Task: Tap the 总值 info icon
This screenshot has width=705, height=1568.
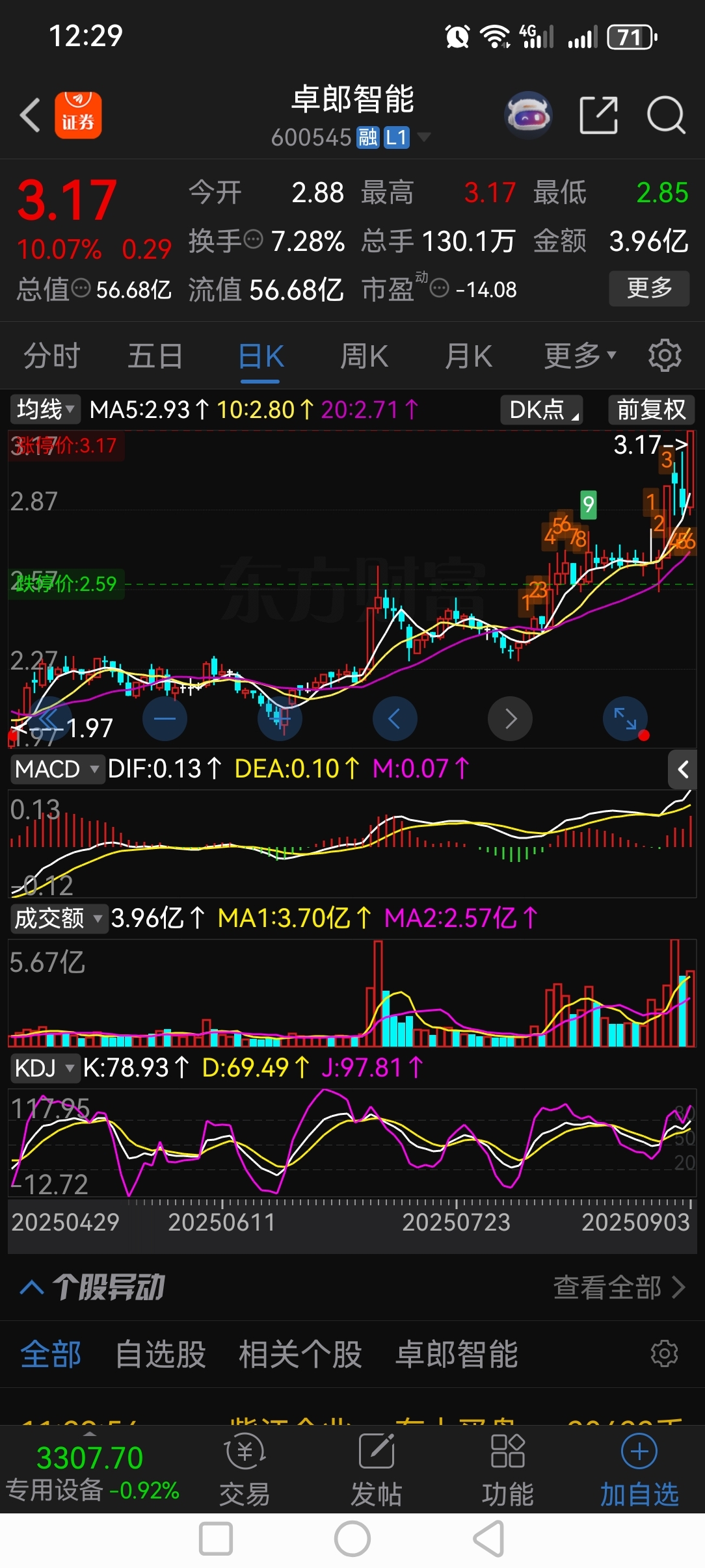Action: (81, 287)
